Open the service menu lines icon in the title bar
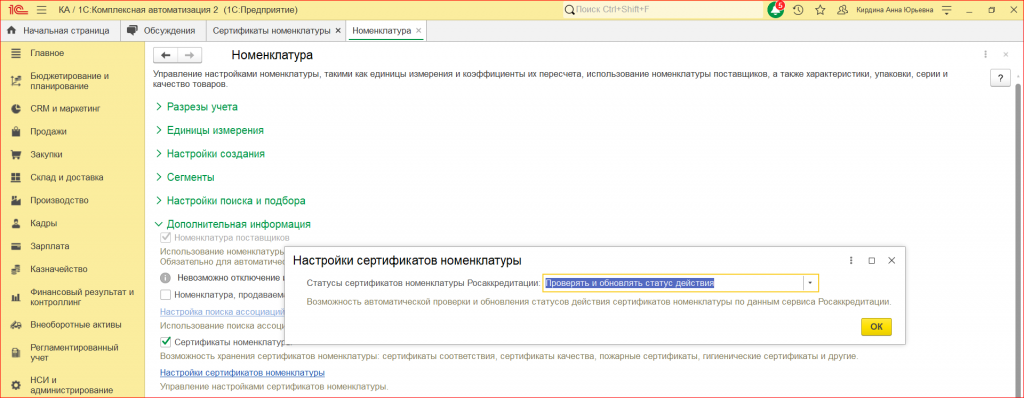 (x=948, y=10)
